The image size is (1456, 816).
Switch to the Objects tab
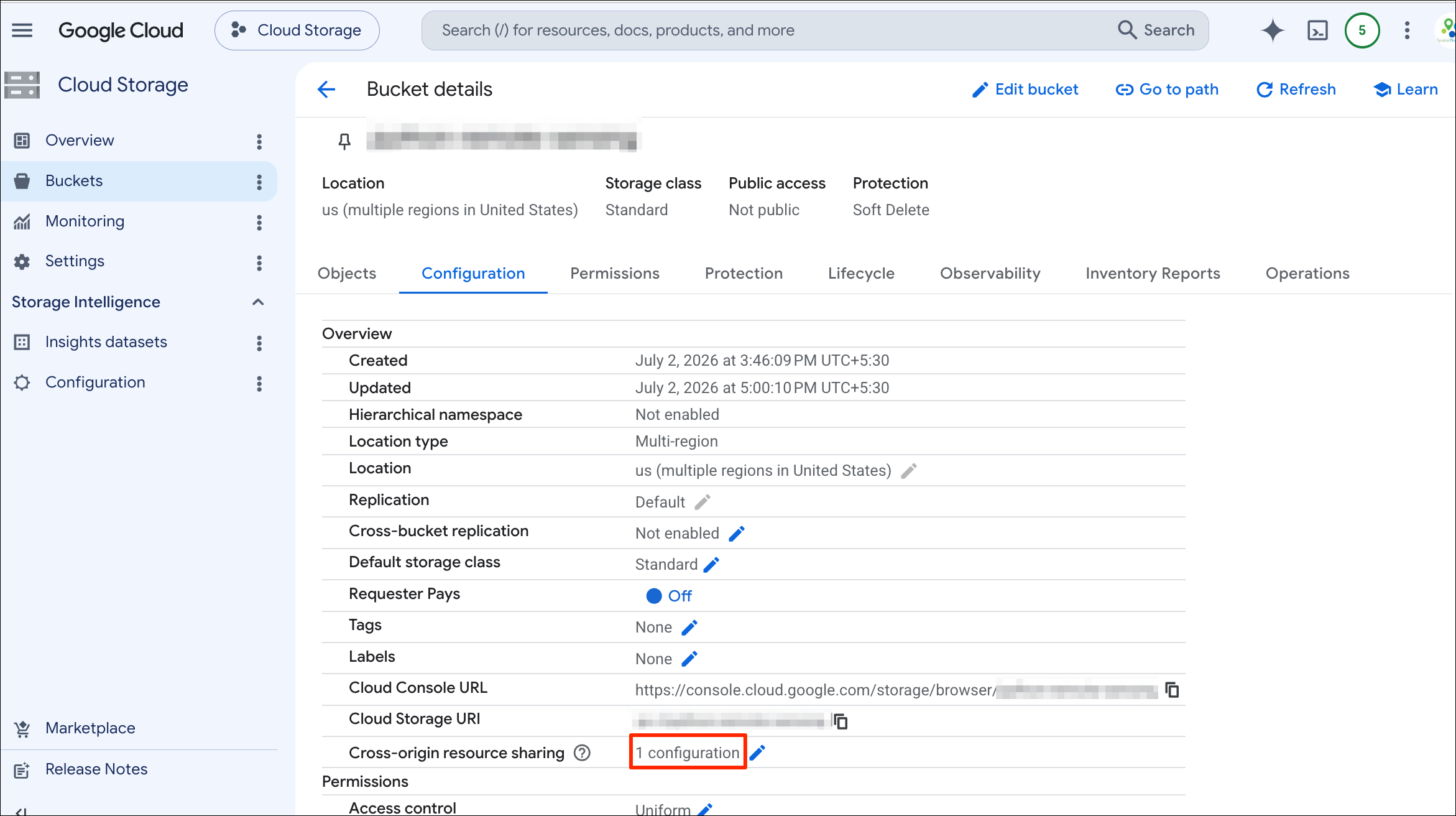[347, 273]
